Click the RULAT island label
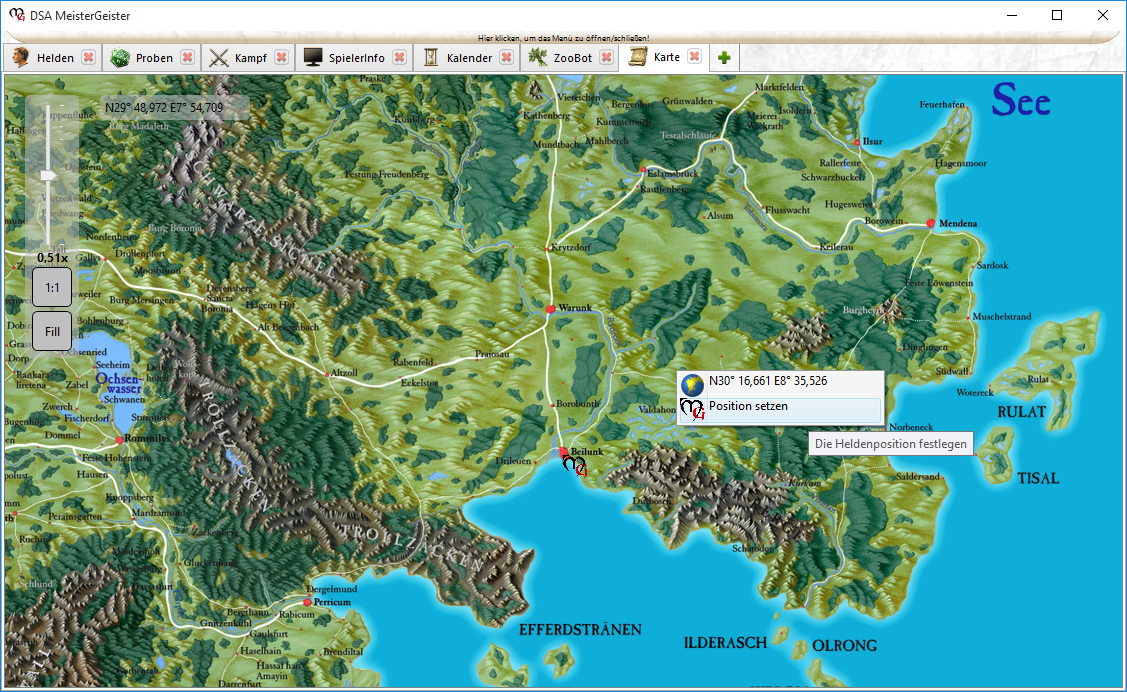This screenshot has height=692, width=1127. pyautogui.click(x=1021, y=412)
